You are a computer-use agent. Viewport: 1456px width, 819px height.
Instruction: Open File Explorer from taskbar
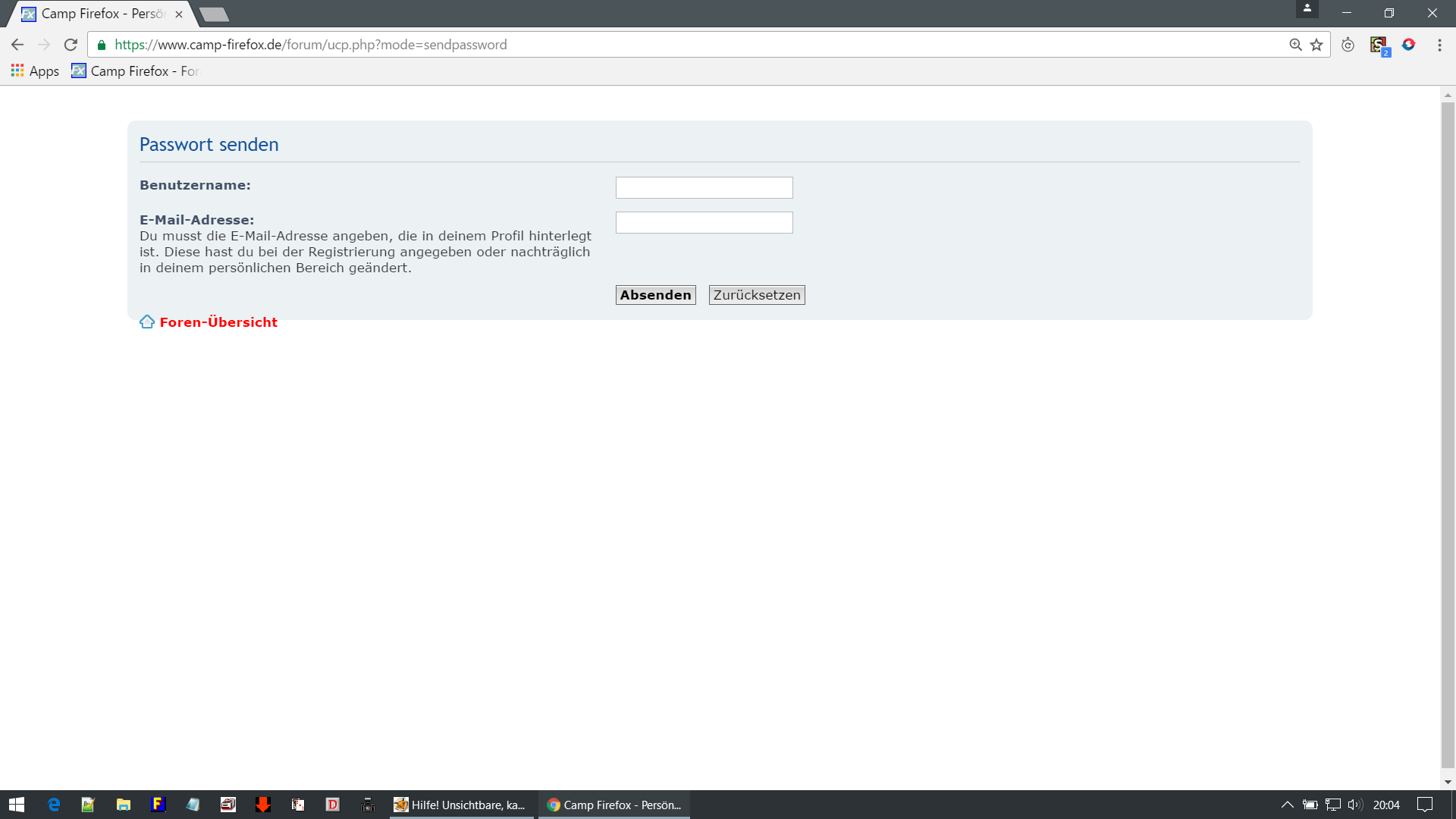coord(123,805)
